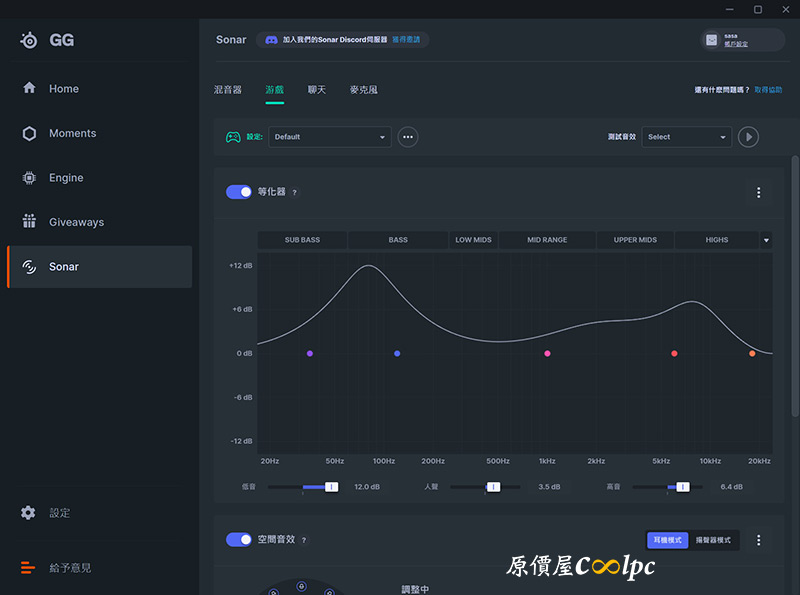Click the Sonar page title
Viewport: 800px width, 595px height.
(231, 40)
